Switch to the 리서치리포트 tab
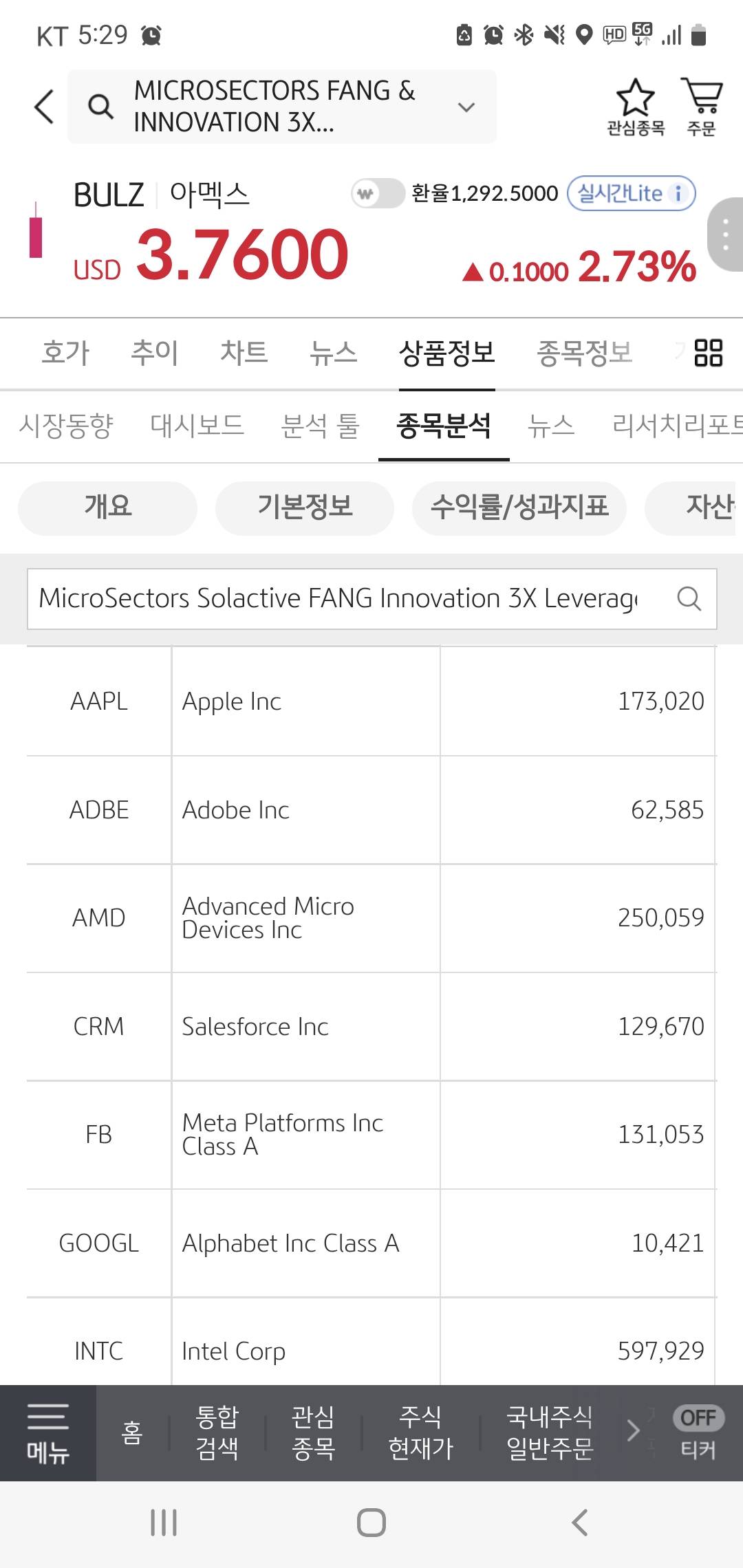 point(676,426)
